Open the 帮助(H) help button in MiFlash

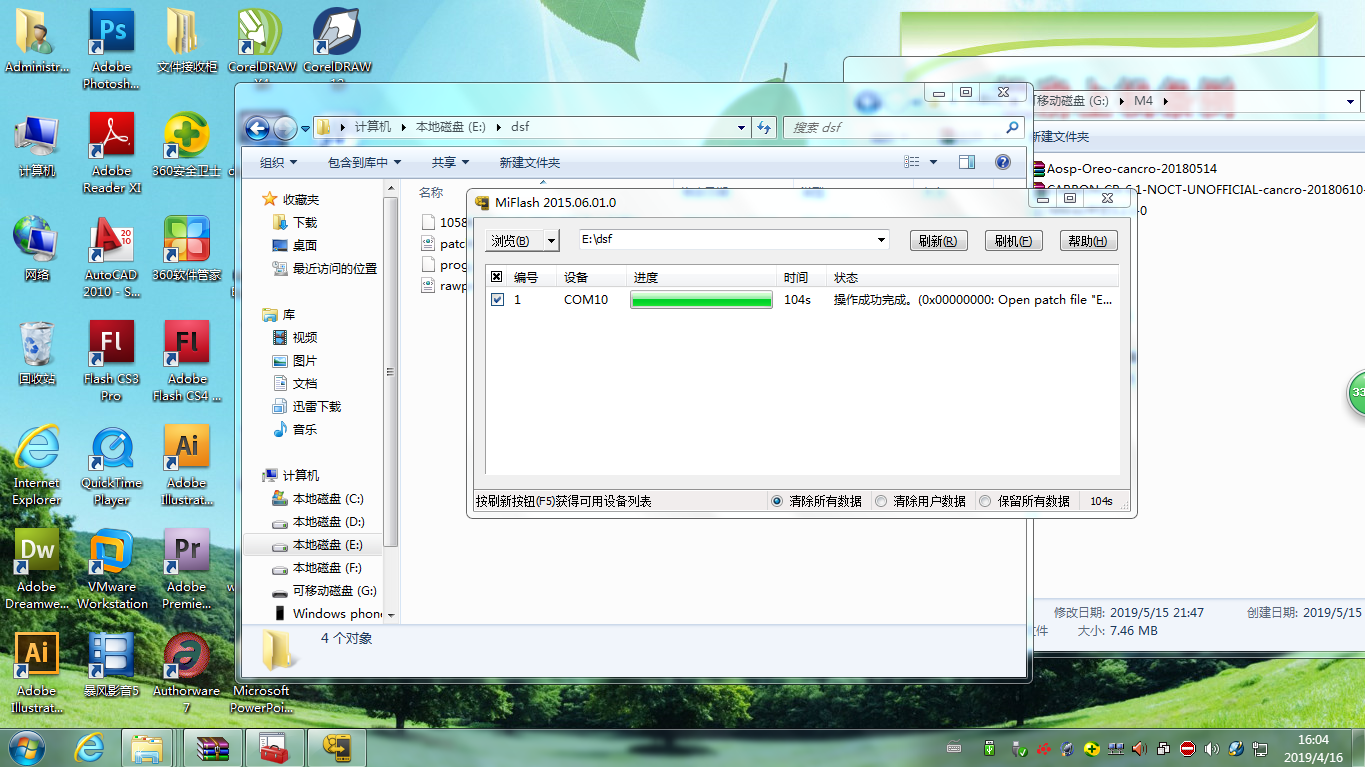click(x=1088, y=241)
